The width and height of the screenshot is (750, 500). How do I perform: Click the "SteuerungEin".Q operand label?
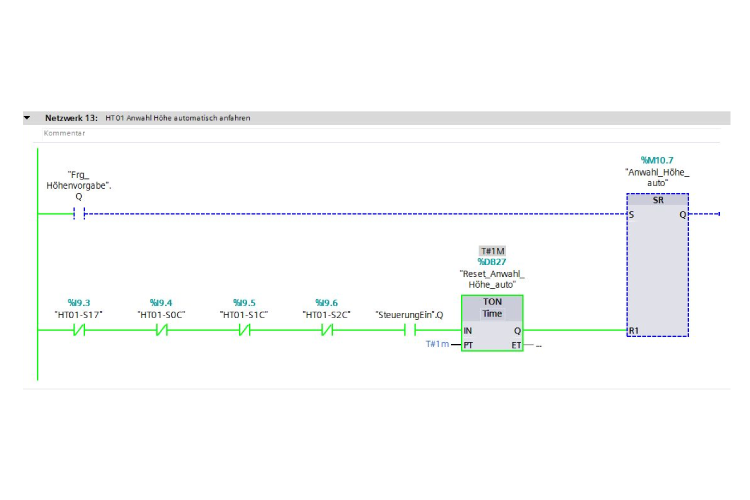(409, 315)
